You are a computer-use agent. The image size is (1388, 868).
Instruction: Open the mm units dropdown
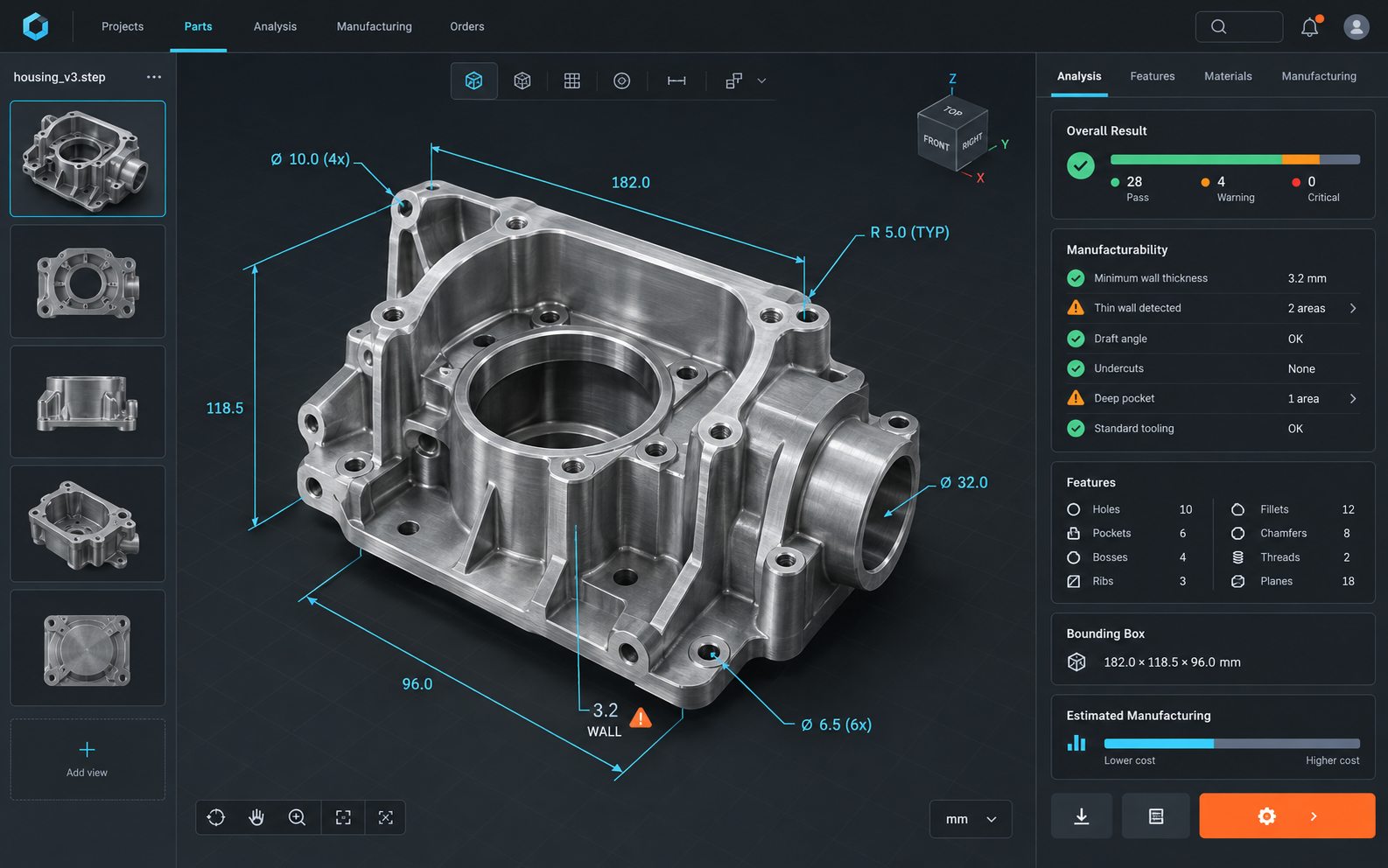point(971,819)
